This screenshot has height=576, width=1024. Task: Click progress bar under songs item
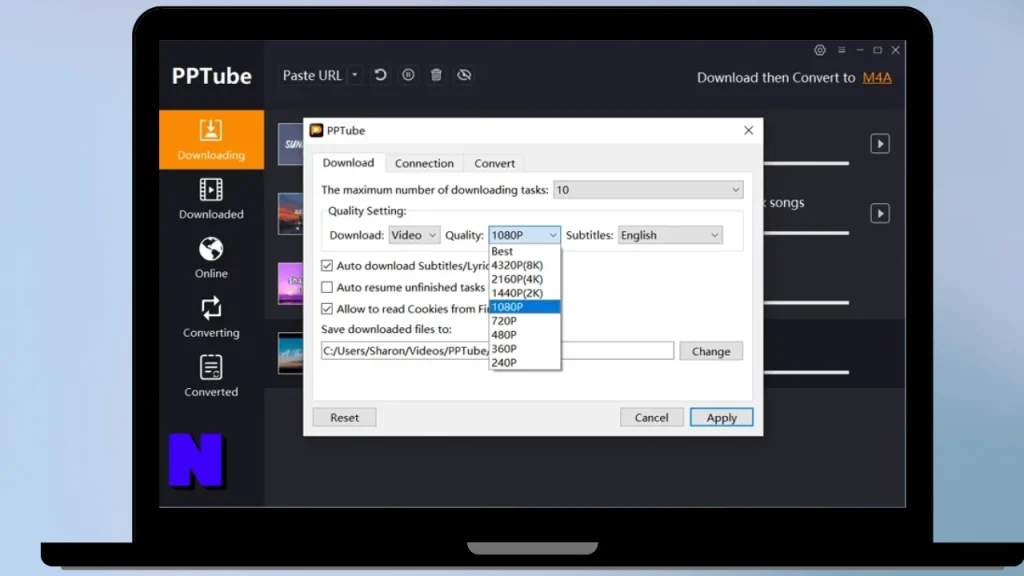(806, 232)
